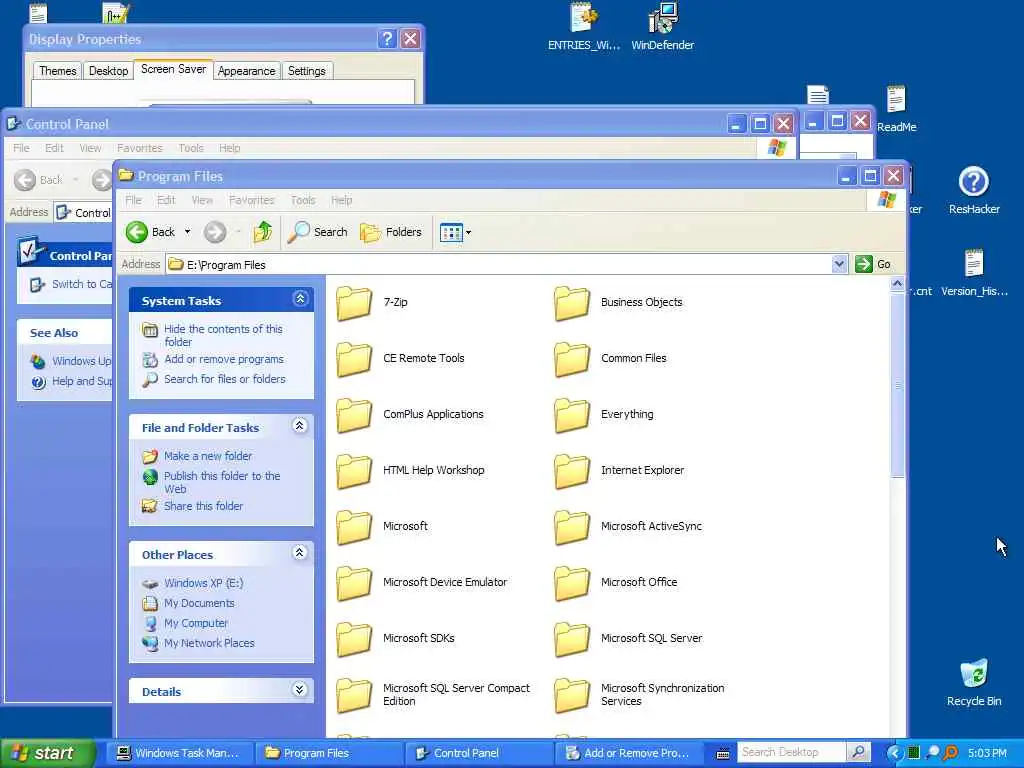Select the Microsoft SDKs folder icon
This screenshot has height=768, width=1024.
pyautogui.click(x=354, y=639)
